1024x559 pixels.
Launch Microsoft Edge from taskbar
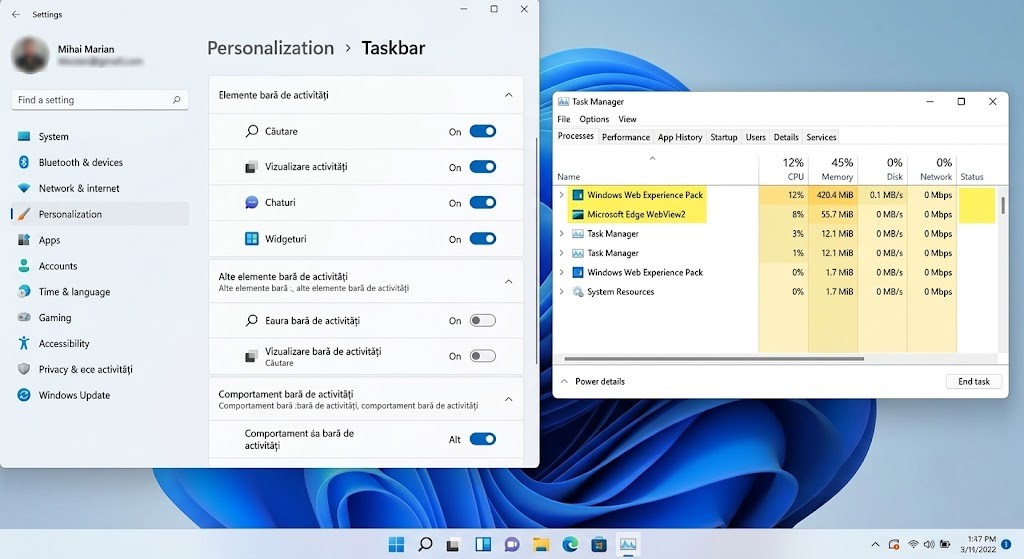569,544
